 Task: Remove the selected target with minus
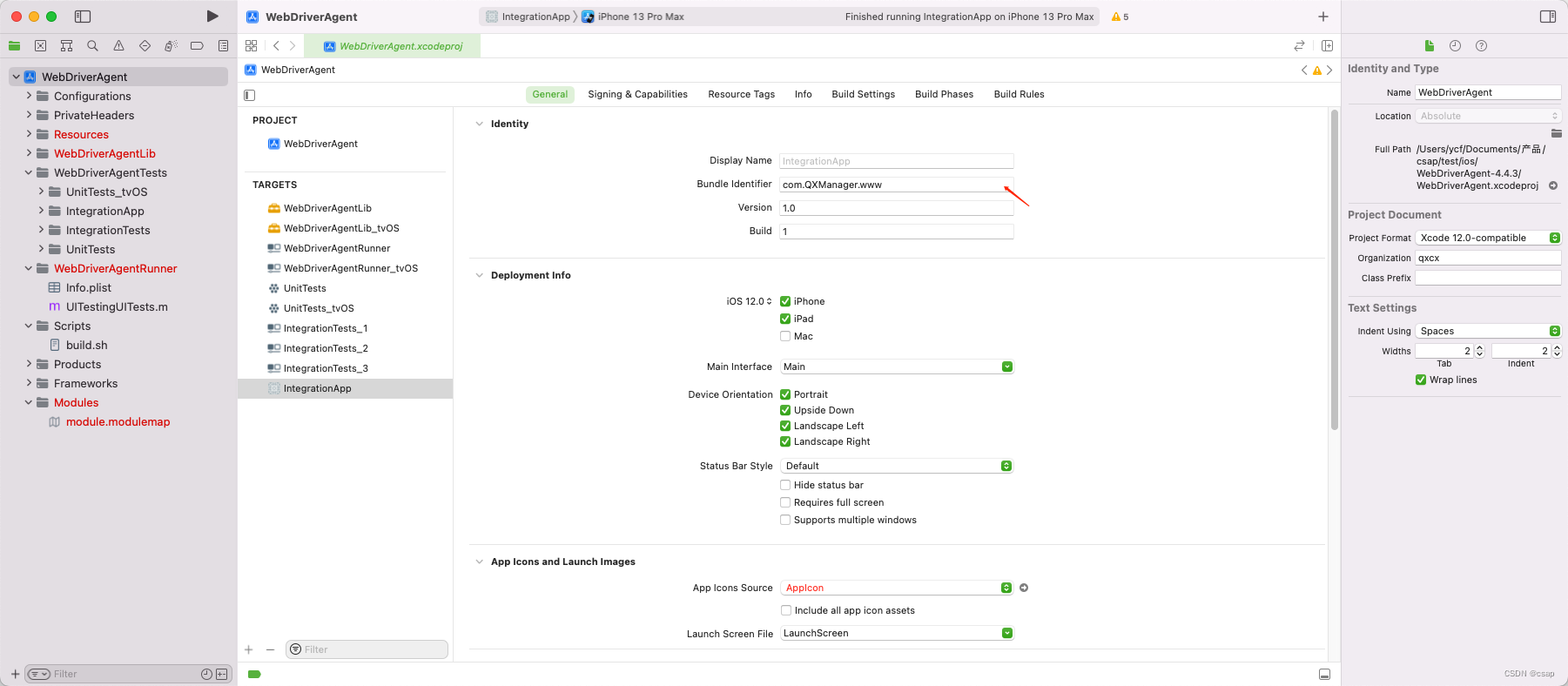270,649
